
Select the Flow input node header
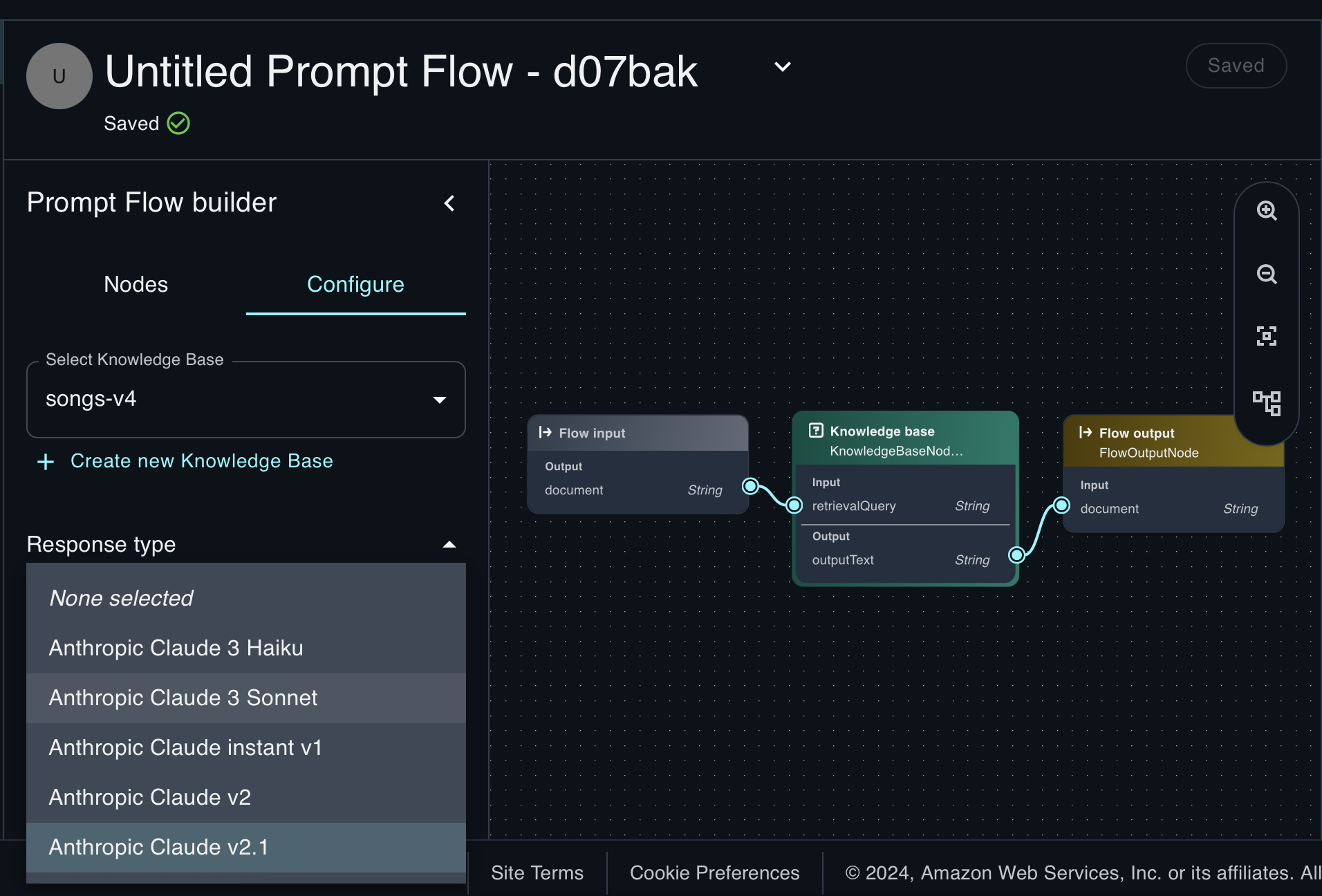click(638, 433)
